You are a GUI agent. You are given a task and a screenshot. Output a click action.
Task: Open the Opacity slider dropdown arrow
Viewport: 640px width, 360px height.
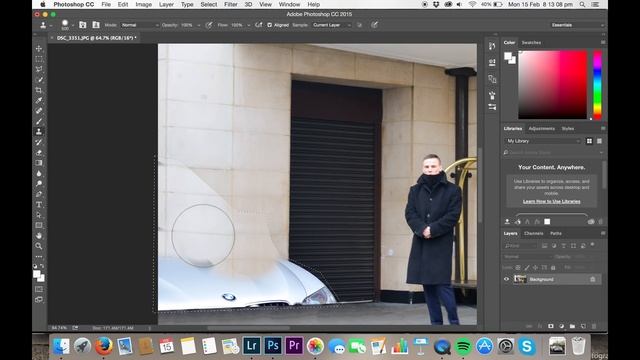pyautogui.click(x=199, y=25)
